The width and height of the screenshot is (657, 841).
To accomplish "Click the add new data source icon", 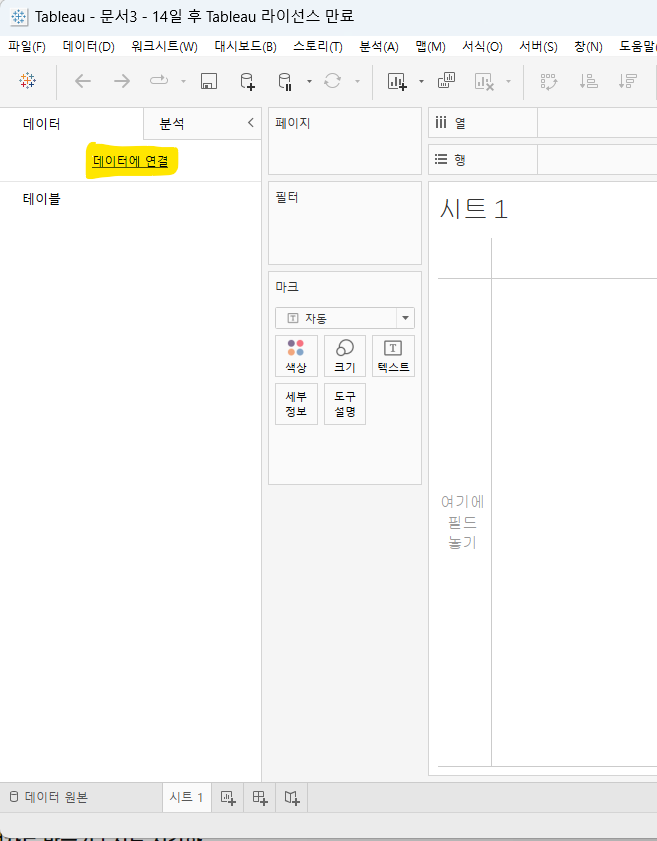I will [247, 82].
